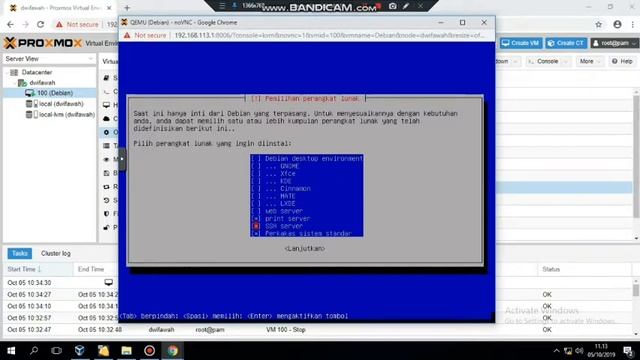Open the Console dropdown arrow
Image resolution: width=640 pixels, height=360 pixels.
(x=565, y=61)
